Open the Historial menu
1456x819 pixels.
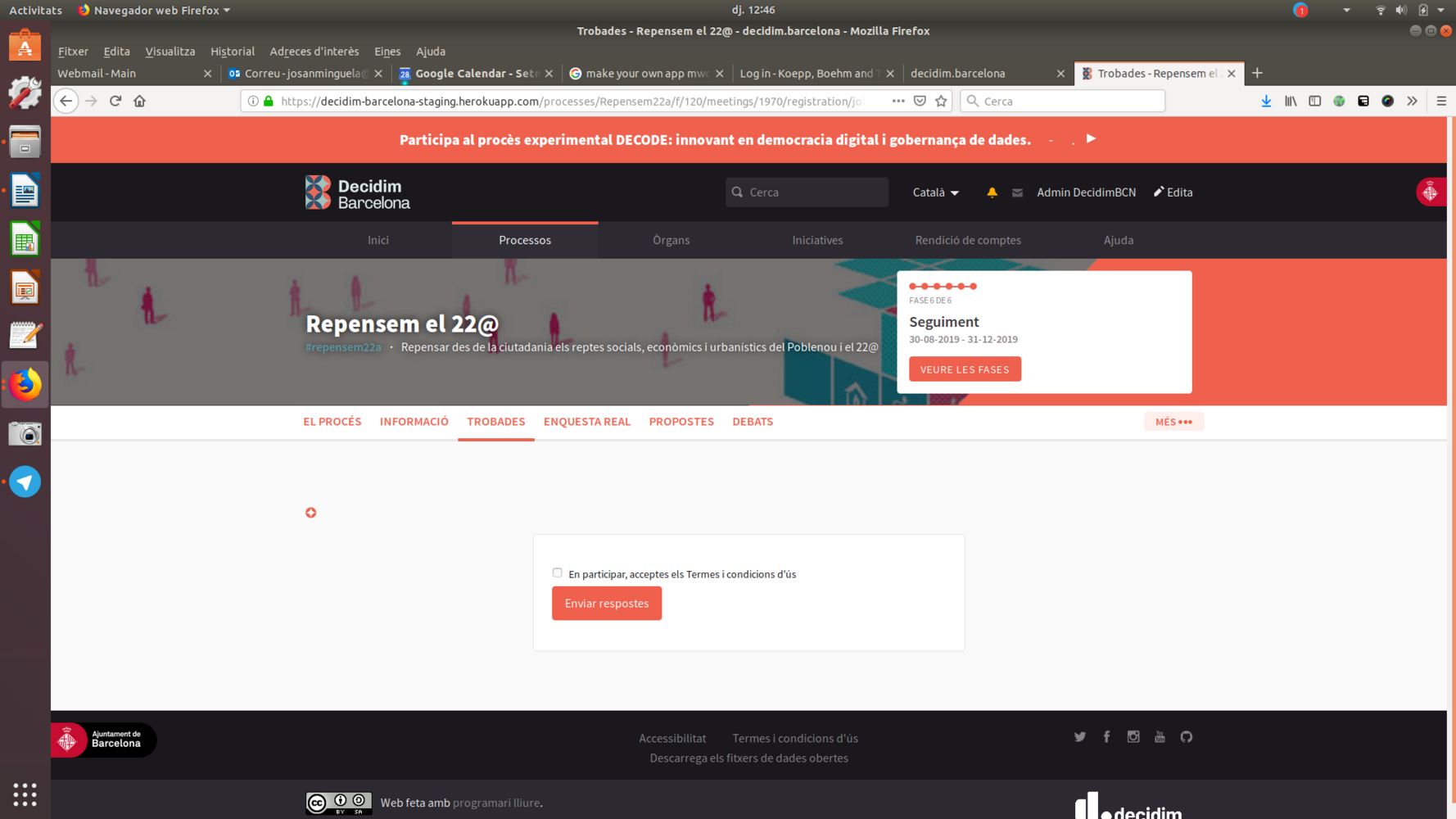coord(232,51)
